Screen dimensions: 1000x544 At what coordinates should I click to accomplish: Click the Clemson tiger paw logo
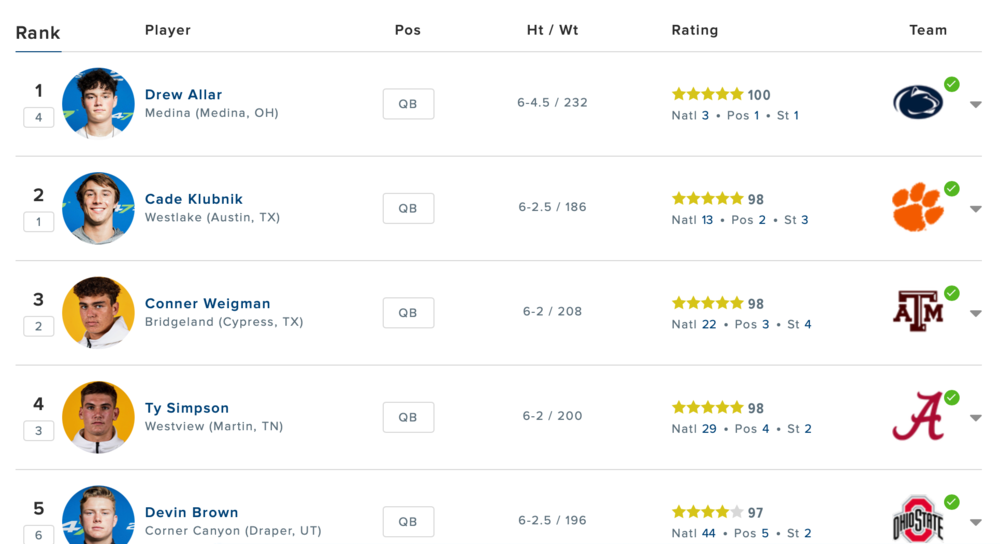[917, 208]
